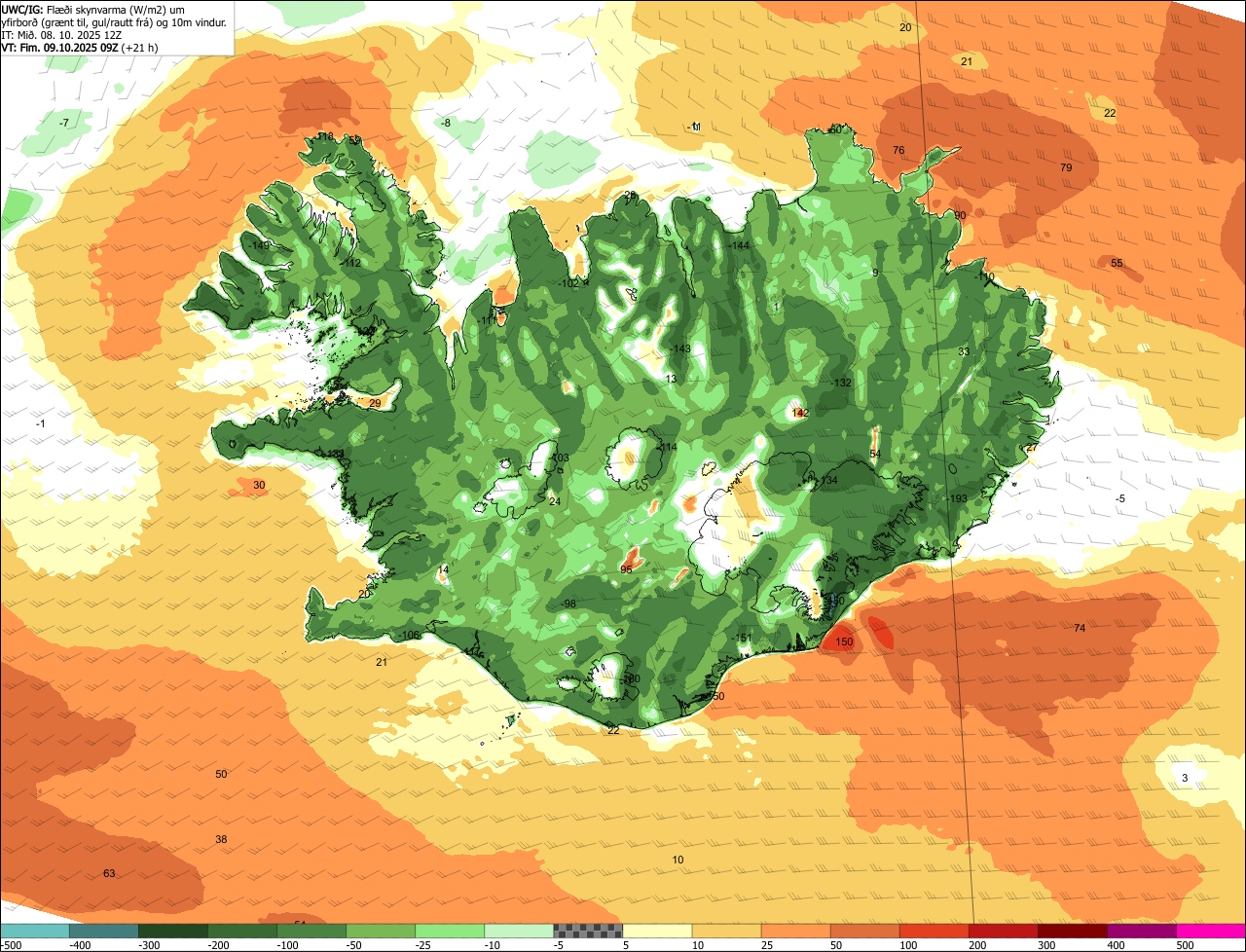Click the "500" legend tick label
The image size is (1246, 952).
1186,945
